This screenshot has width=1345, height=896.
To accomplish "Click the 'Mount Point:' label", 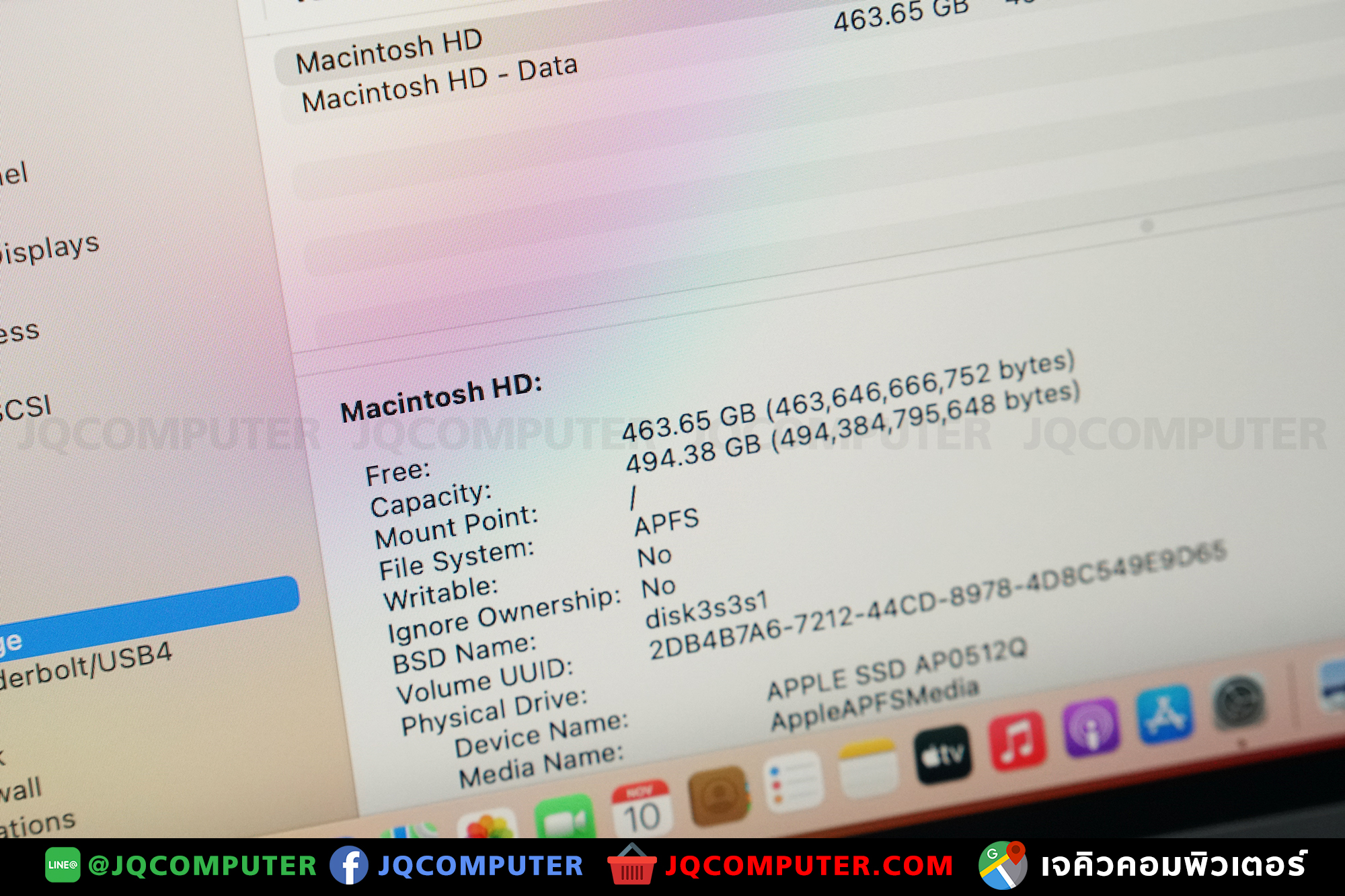I will (457, 528).
